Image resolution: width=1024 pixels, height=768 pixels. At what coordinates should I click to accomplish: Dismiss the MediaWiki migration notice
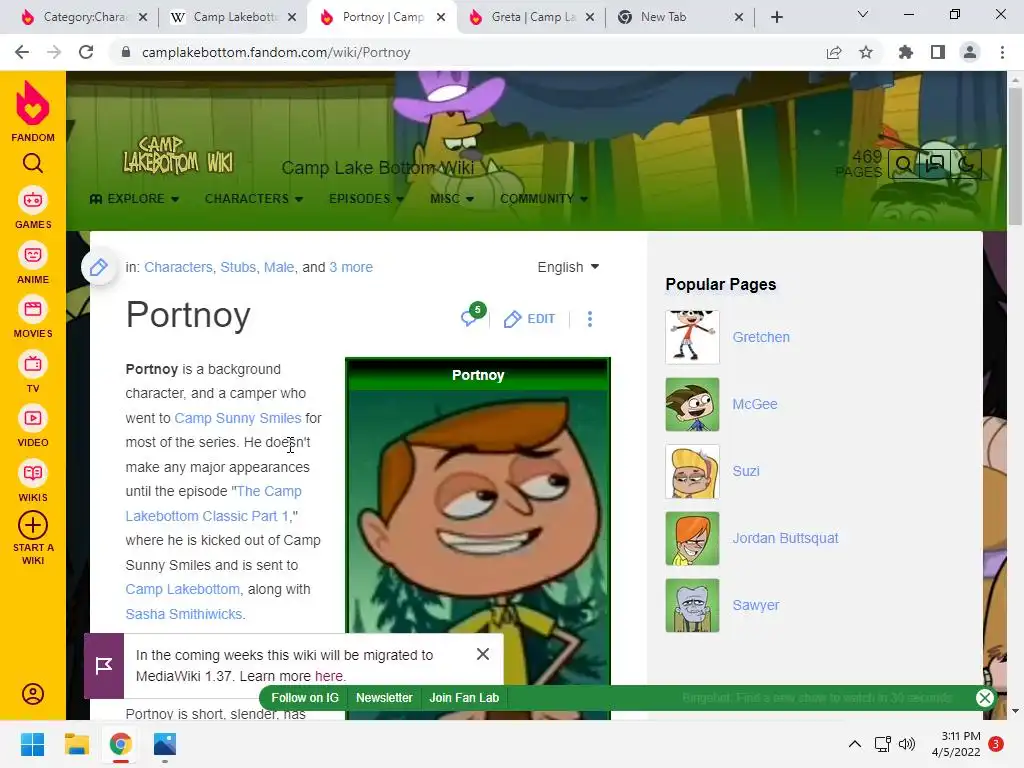(483, 654)
